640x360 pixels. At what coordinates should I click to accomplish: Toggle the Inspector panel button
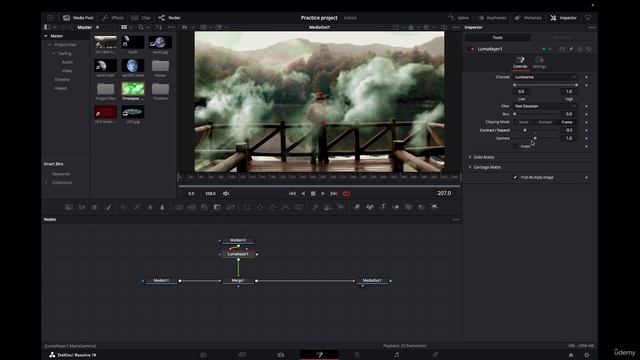[564, 18]
